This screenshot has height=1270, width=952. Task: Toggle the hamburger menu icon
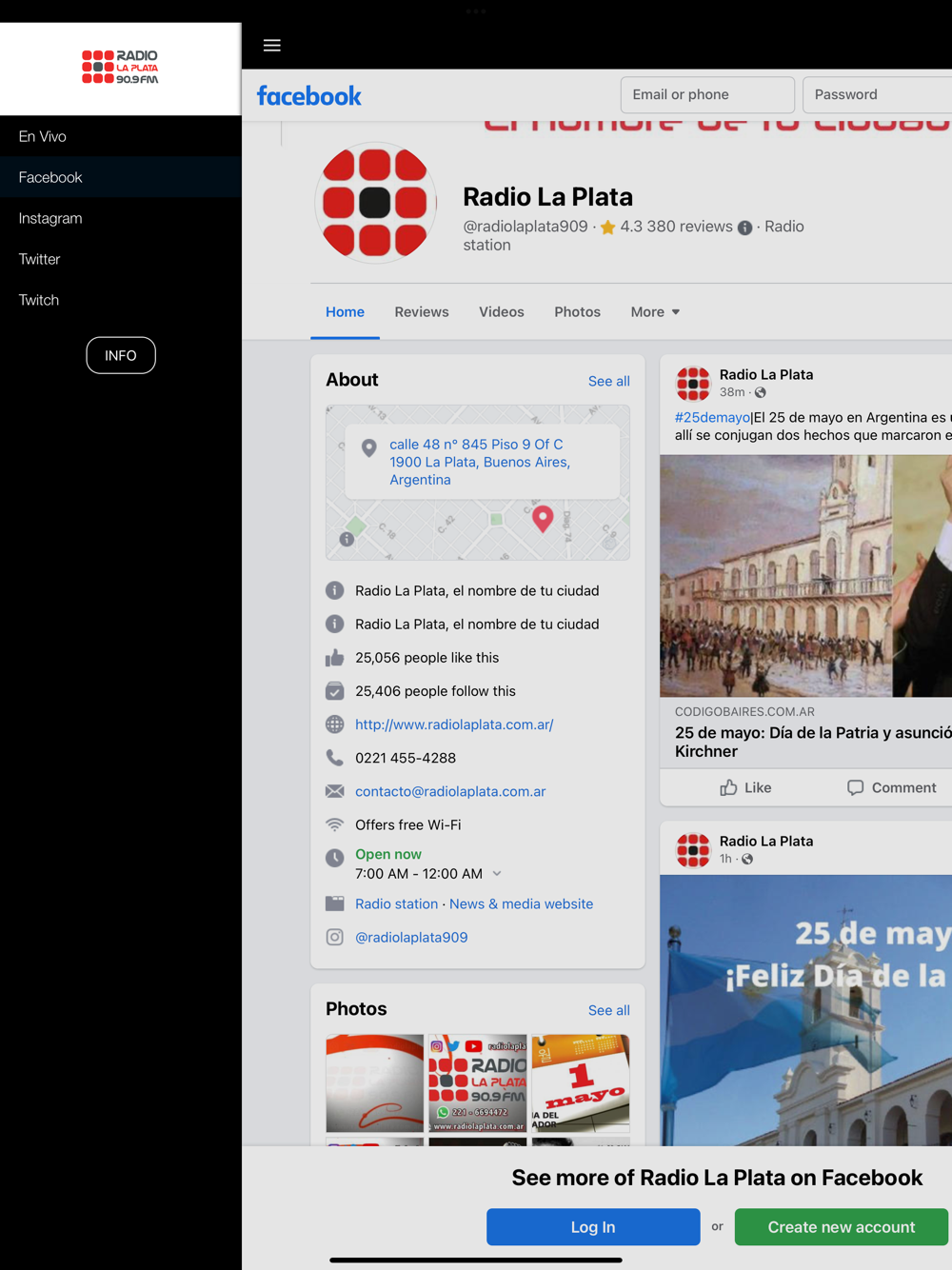(271, 45)
